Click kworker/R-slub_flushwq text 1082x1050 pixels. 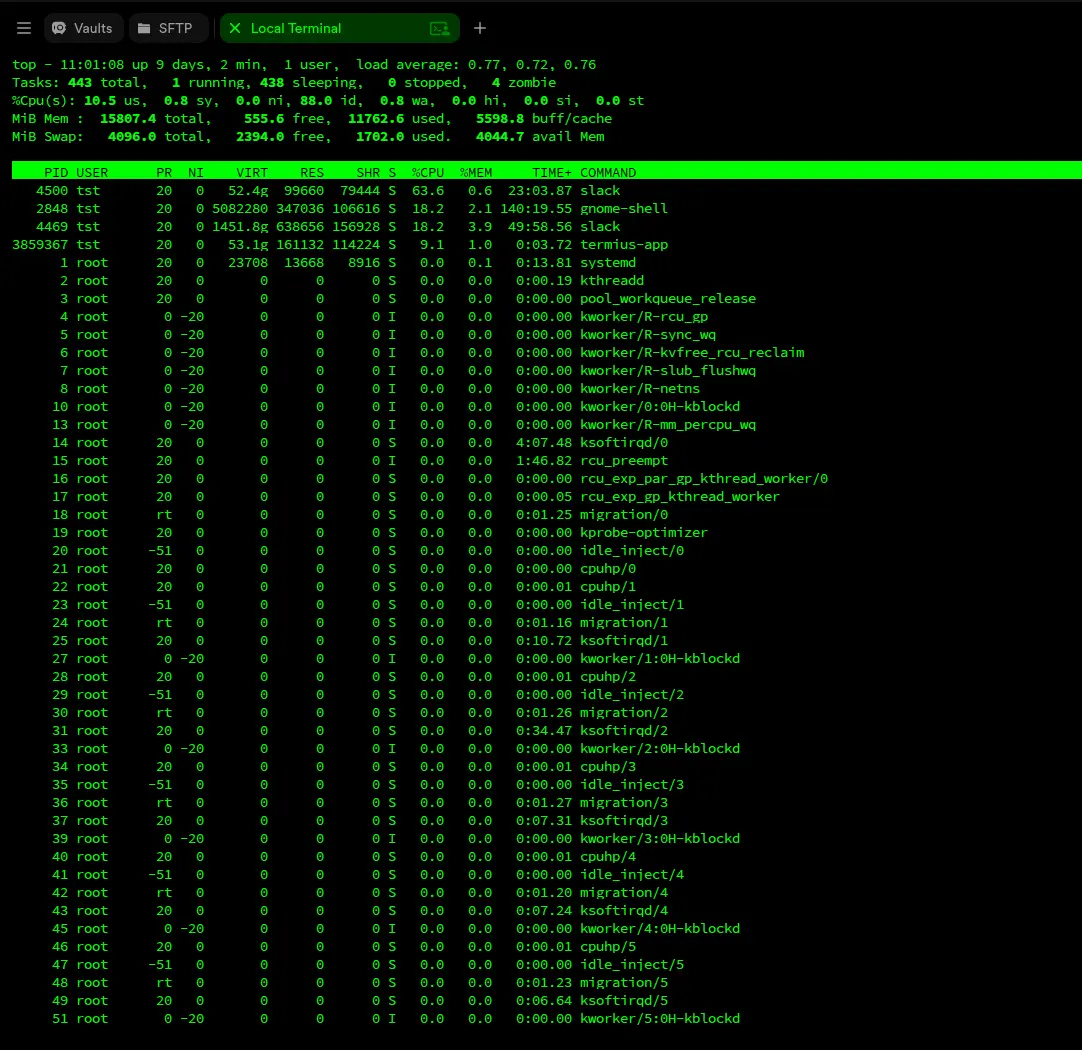click(x=668, y=370)
